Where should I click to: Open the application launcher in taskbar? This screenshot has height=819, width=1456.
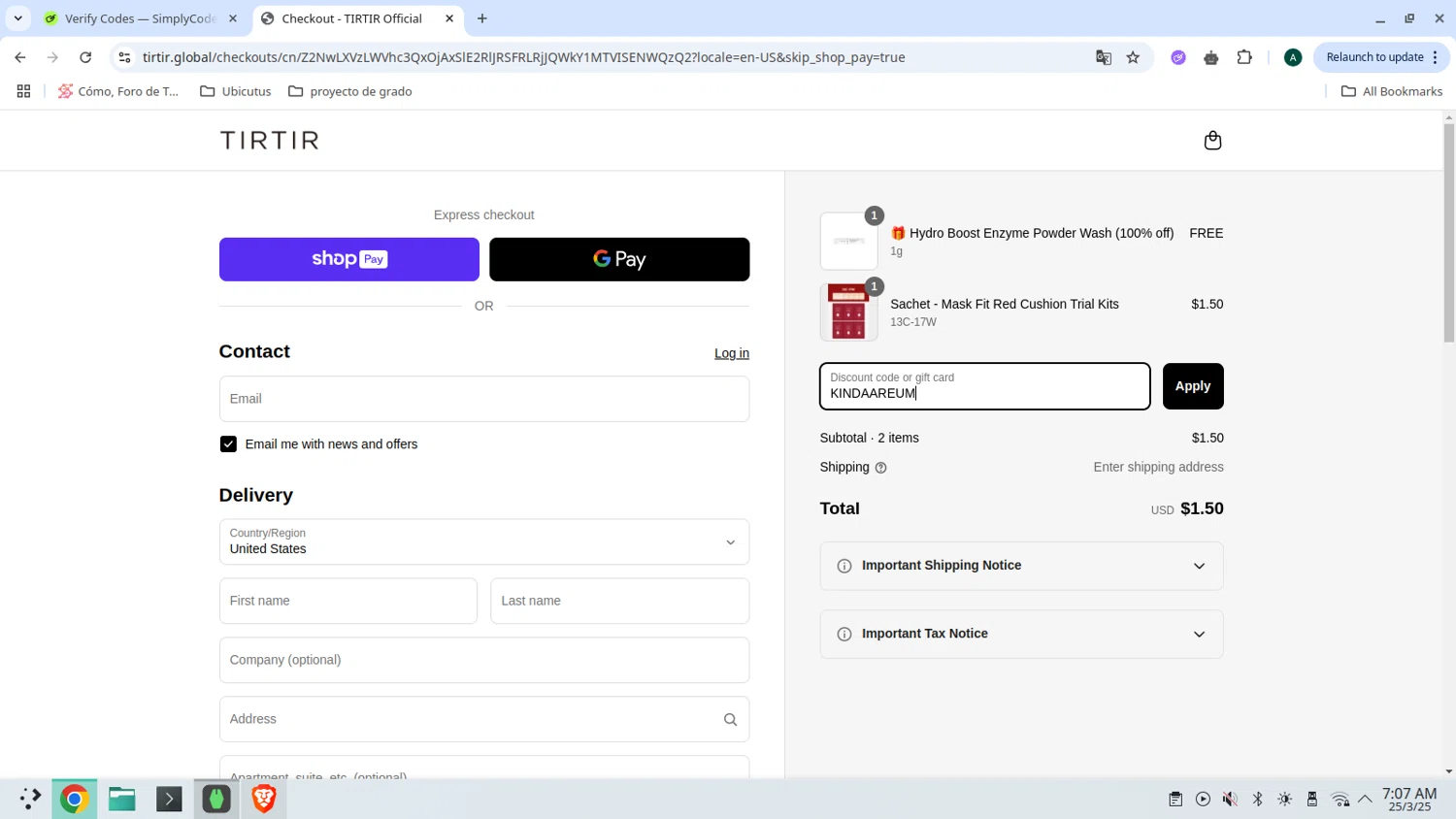tap(29, 799)
